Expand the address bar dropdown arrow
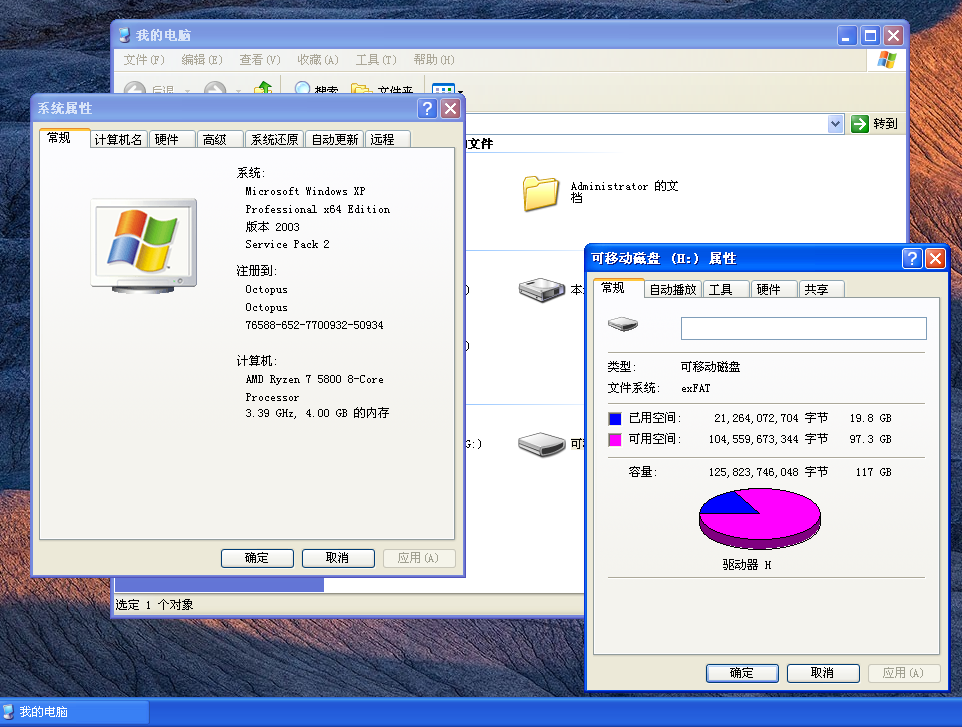This screenshot has height=727, width=962. tap(835, 124)
